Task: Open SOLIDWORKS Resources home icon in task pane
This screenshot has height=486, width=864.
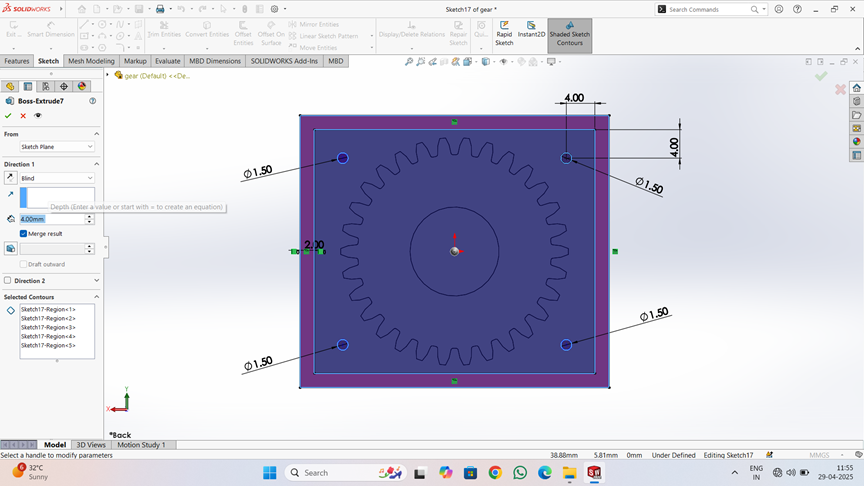Action: click(856, 88)
